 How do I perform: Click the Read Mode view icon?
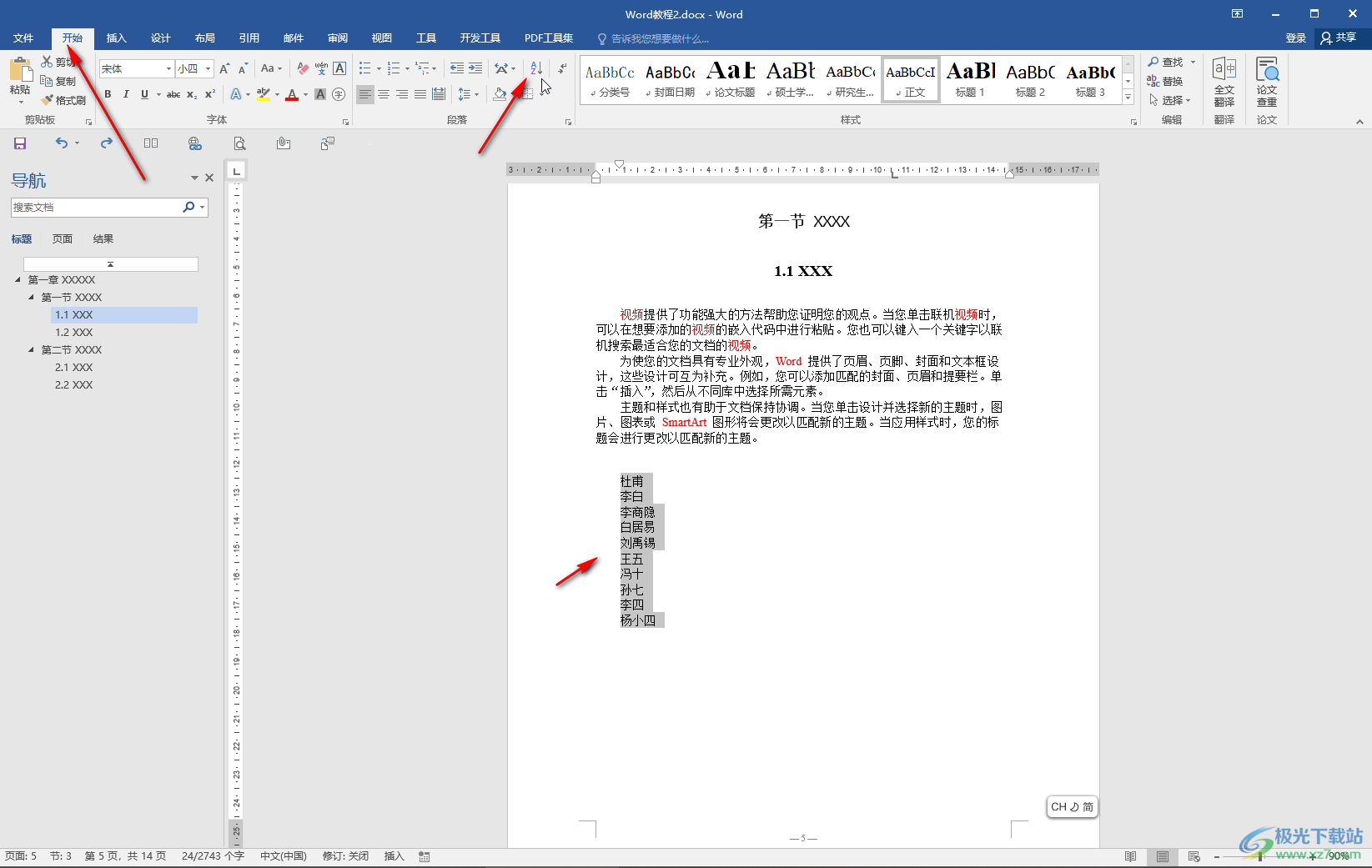click(x=1130, y=856)
